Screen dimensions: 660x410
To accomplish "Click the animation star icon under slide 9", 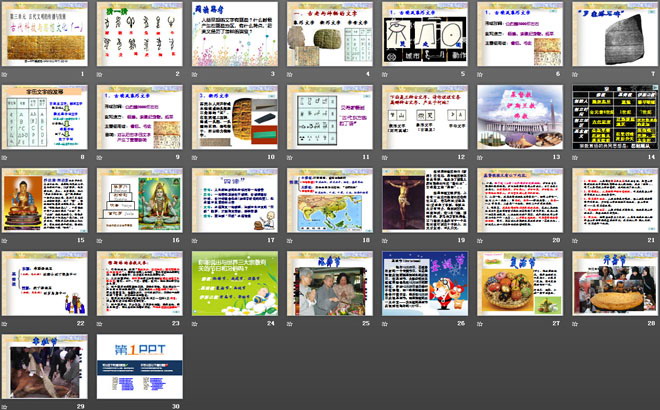I will tap(100, 158).
